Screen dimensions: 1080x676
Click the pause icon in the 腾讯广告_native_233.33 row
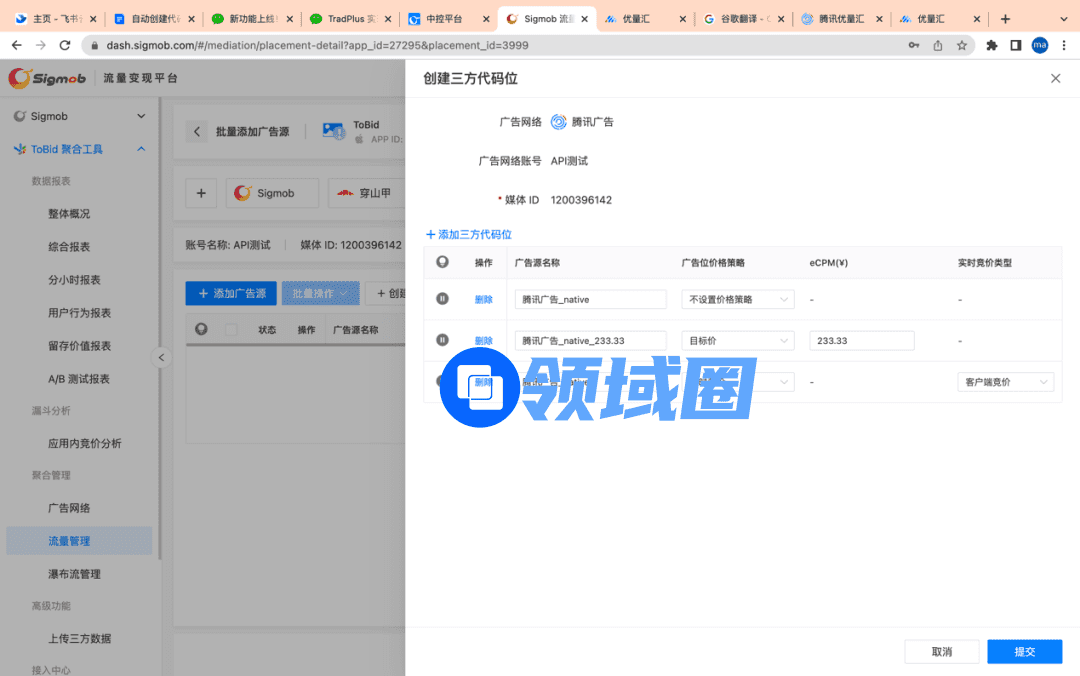443,340
